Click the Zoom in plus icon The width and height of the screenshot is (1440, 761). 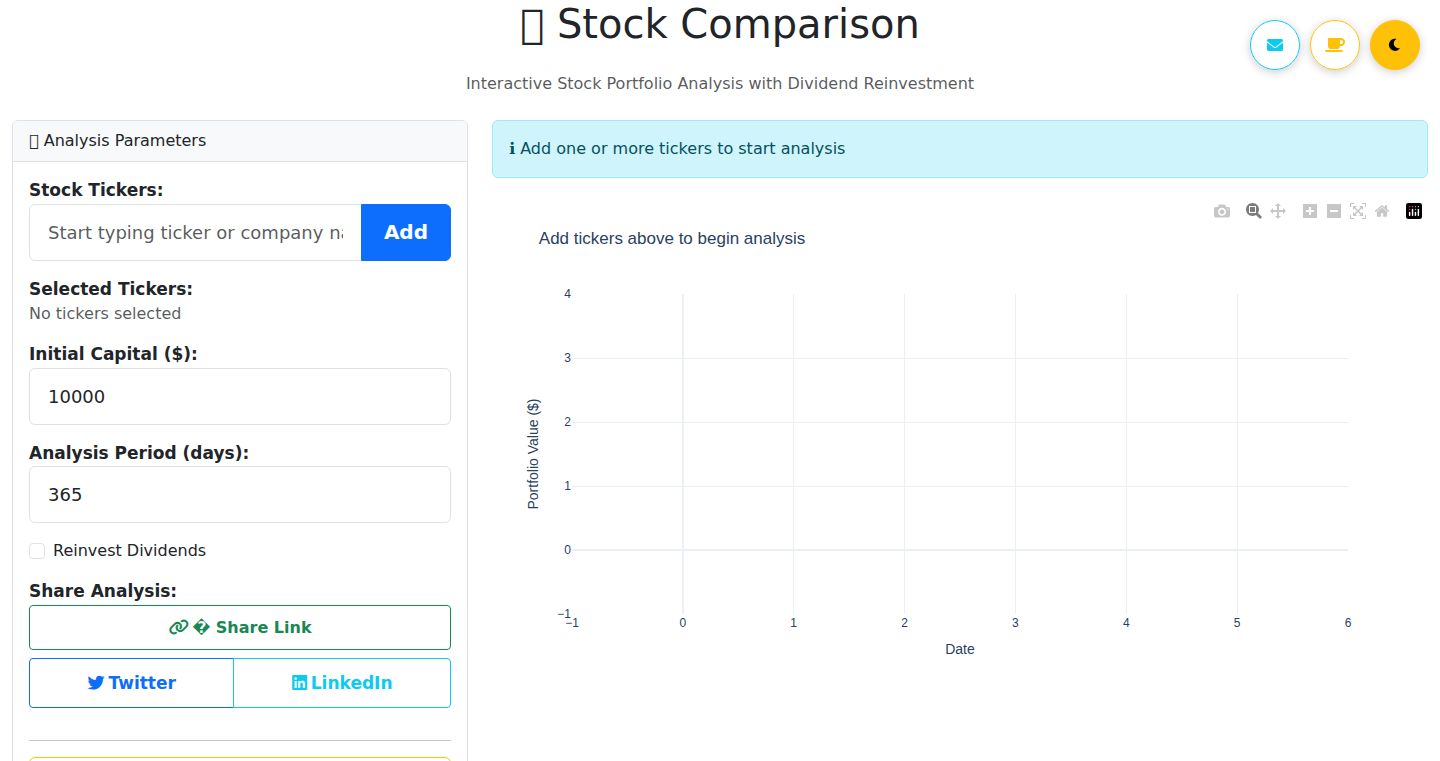1310,211
